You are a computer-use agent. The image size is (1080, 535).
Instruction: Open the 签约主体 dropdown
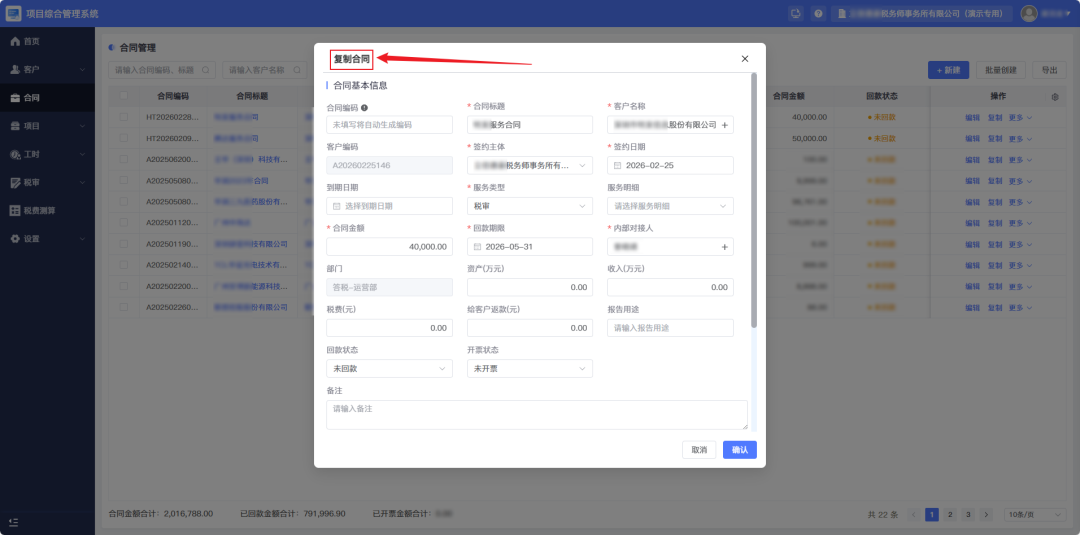530,165
